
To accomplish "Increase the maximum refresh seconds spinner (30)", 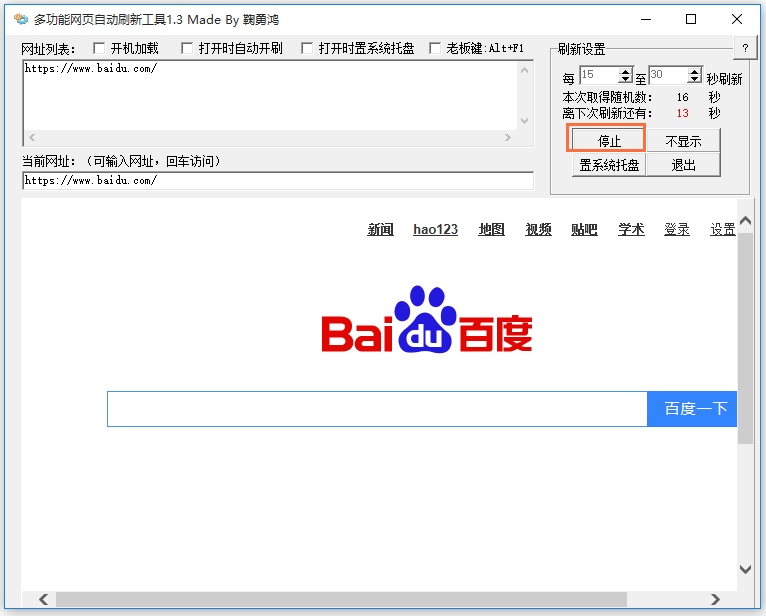I will click(694, 72).
